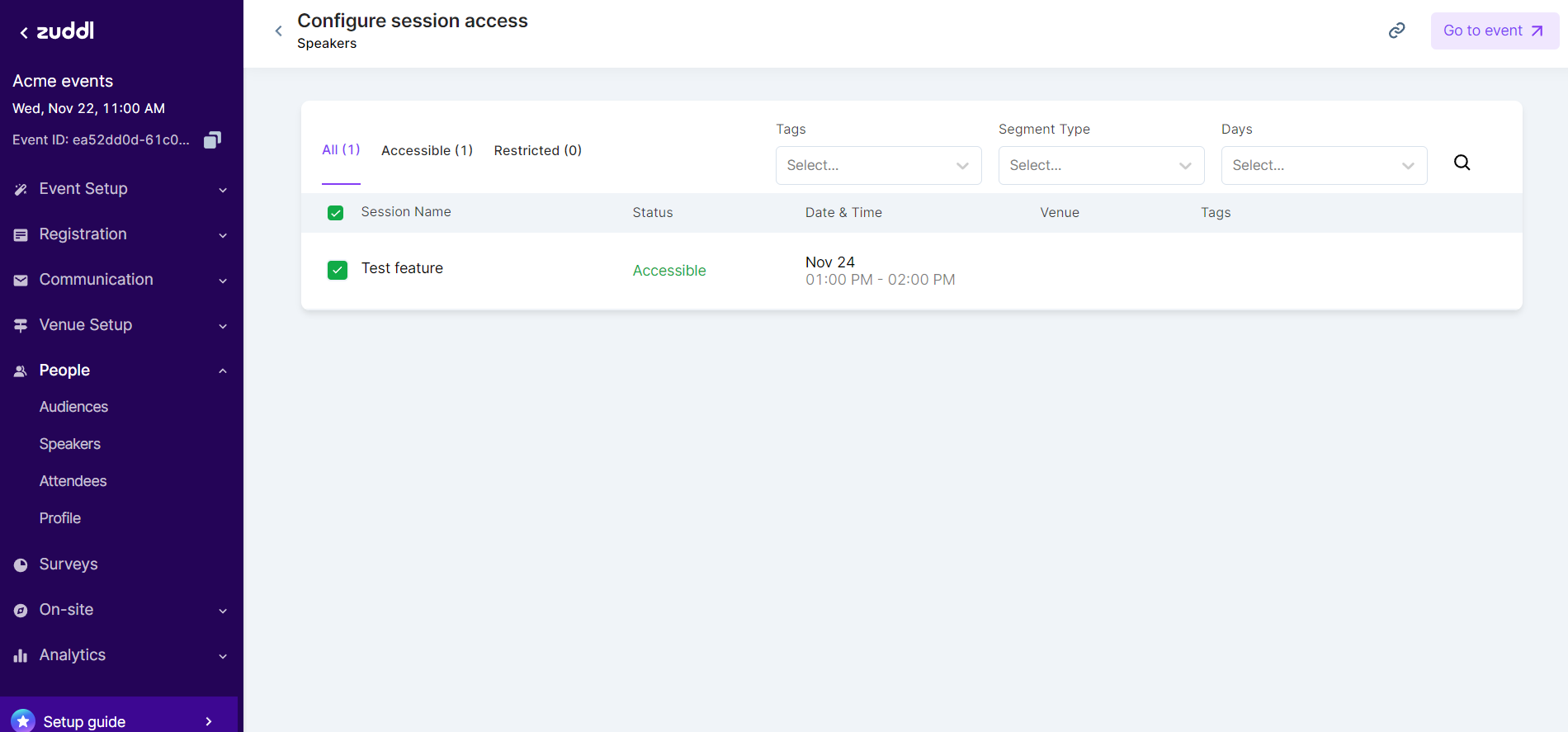Screen dimensions: 1568x732
Task: Open the Audiences page
Action: [73, 407]
